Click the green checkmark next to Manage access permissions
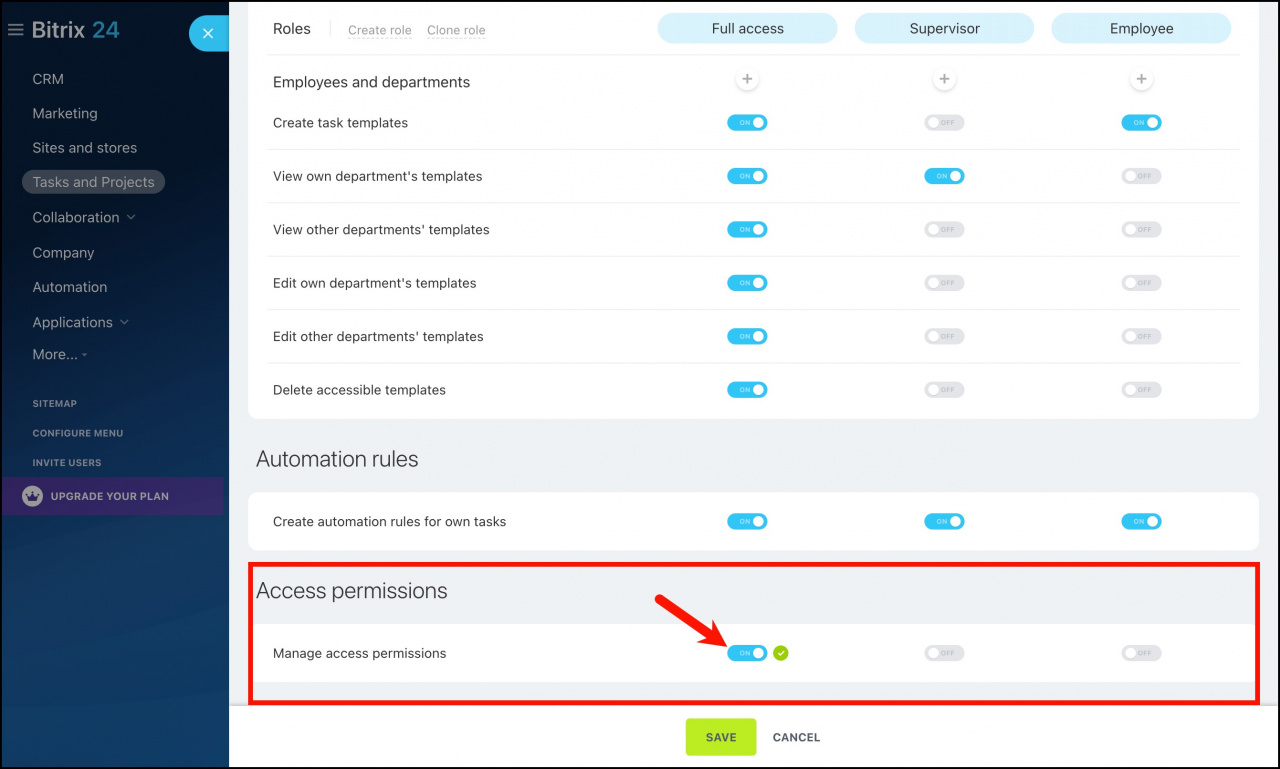1280x769 pixels. pyautogui.click(x=781, y=653)
